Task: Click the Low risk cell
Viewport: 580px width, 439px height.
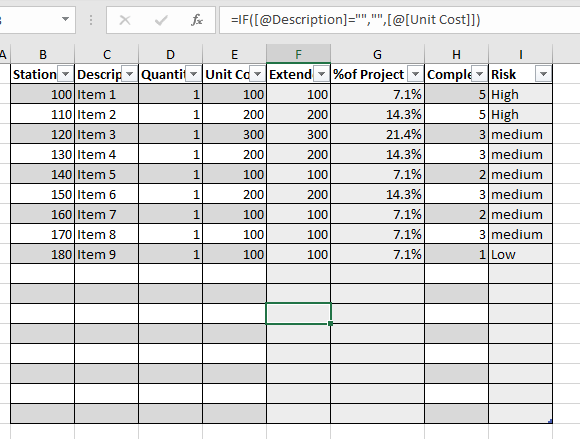Action: (520, 254)
